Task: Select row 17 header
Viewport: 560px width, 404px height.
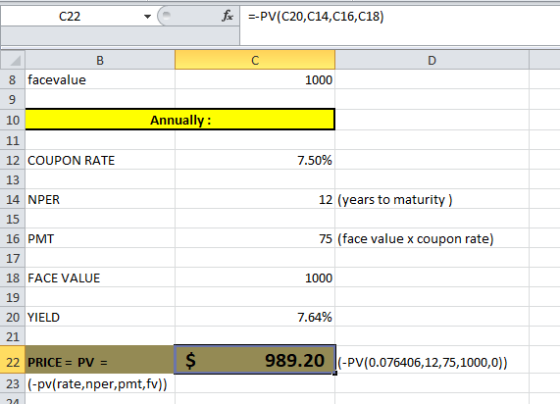Action: tap(12, 258)
